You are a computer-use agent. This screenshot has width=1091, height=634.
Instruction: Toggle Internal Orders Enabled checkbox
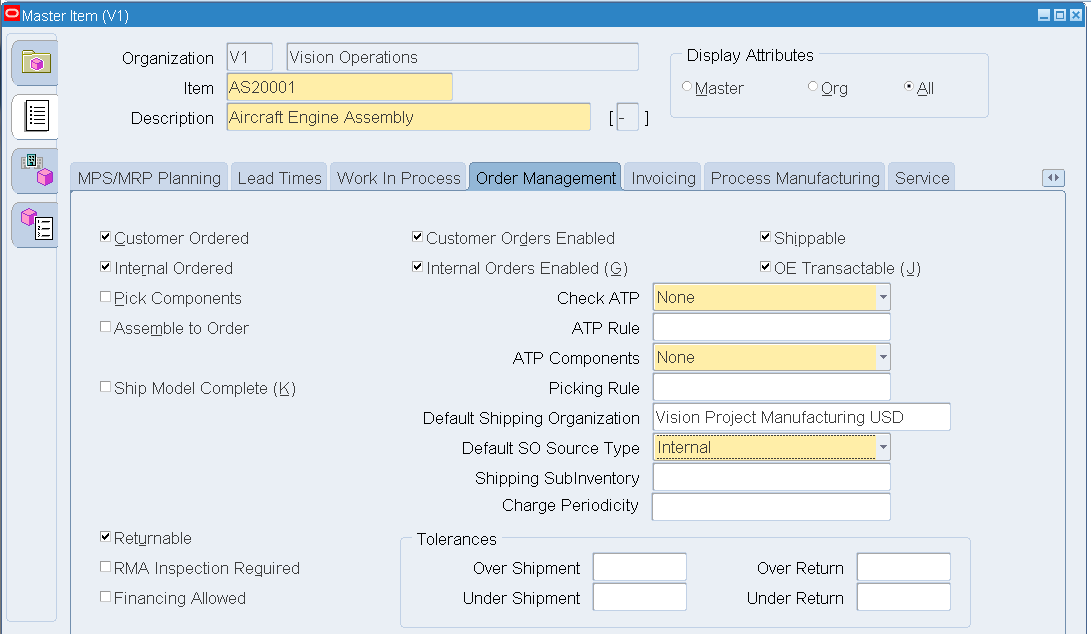tap(417, 267)
